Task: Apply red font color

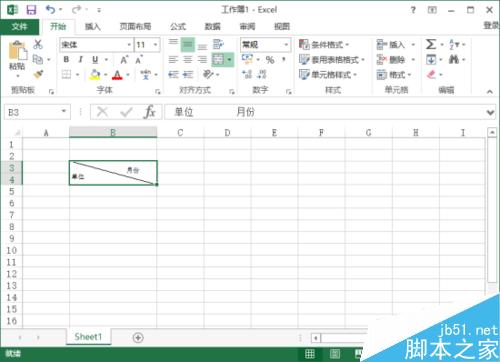Action: pyautogui.click(x=117, y=75)
